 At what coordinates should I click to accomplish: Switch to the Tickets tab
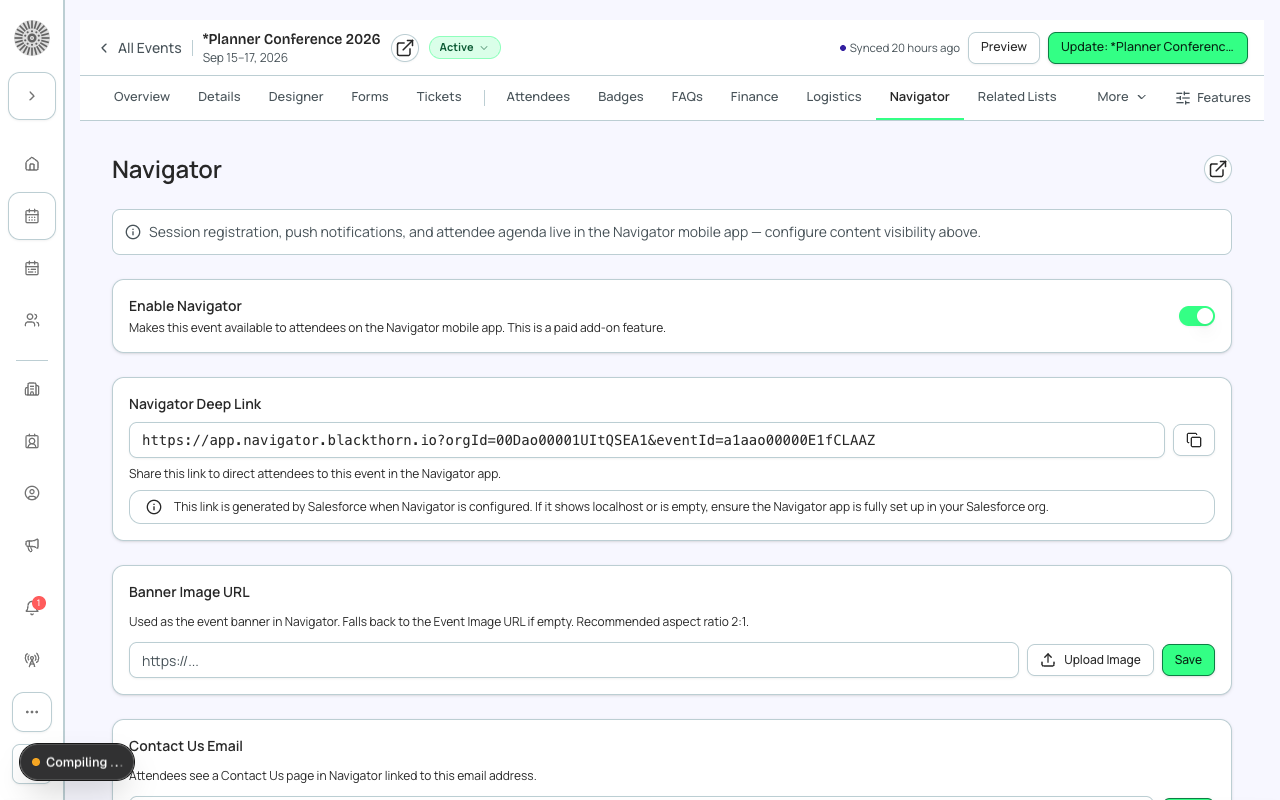pos(439,97)
